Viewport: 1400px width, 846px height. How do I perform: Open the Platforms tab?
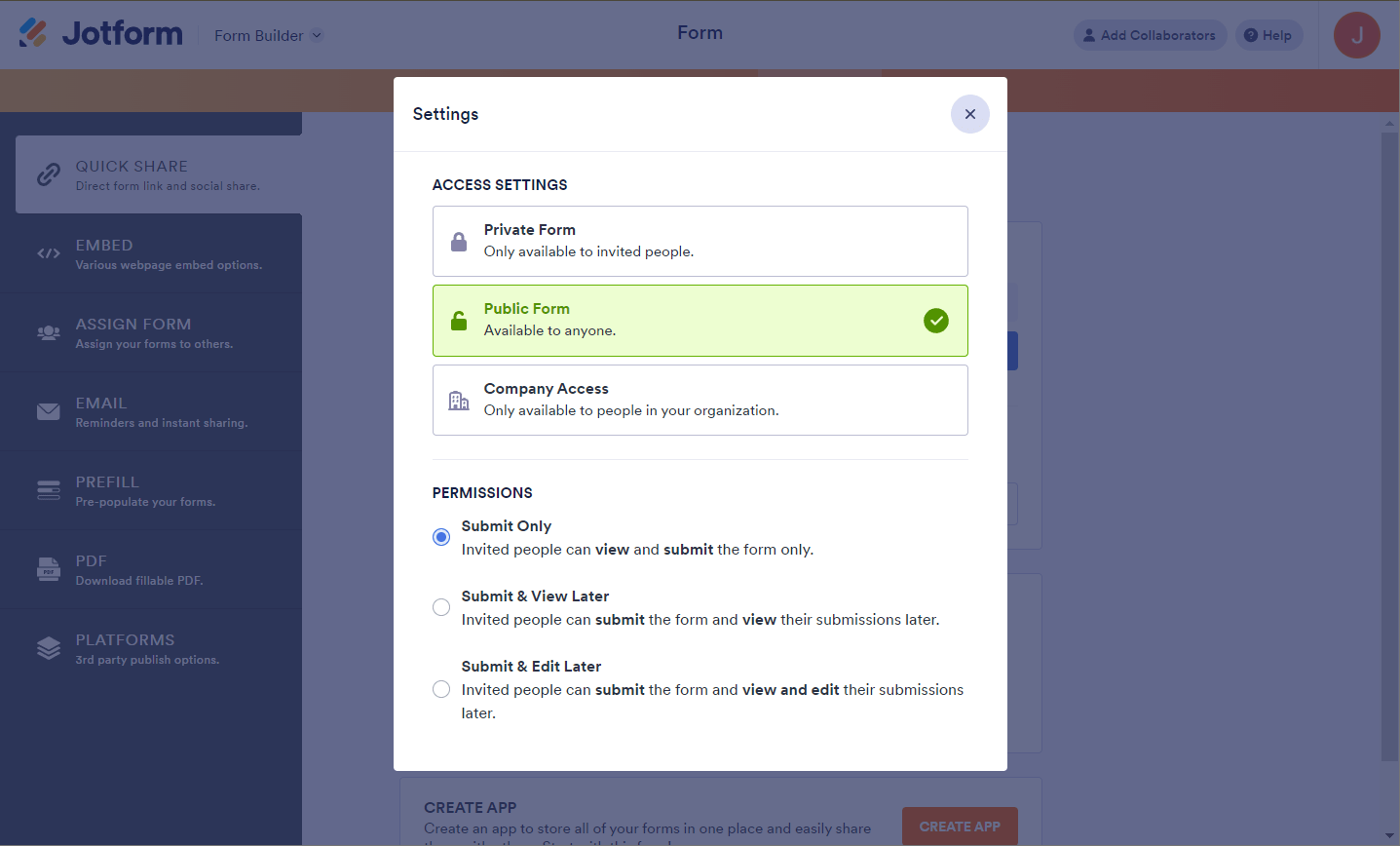point(151,648)
